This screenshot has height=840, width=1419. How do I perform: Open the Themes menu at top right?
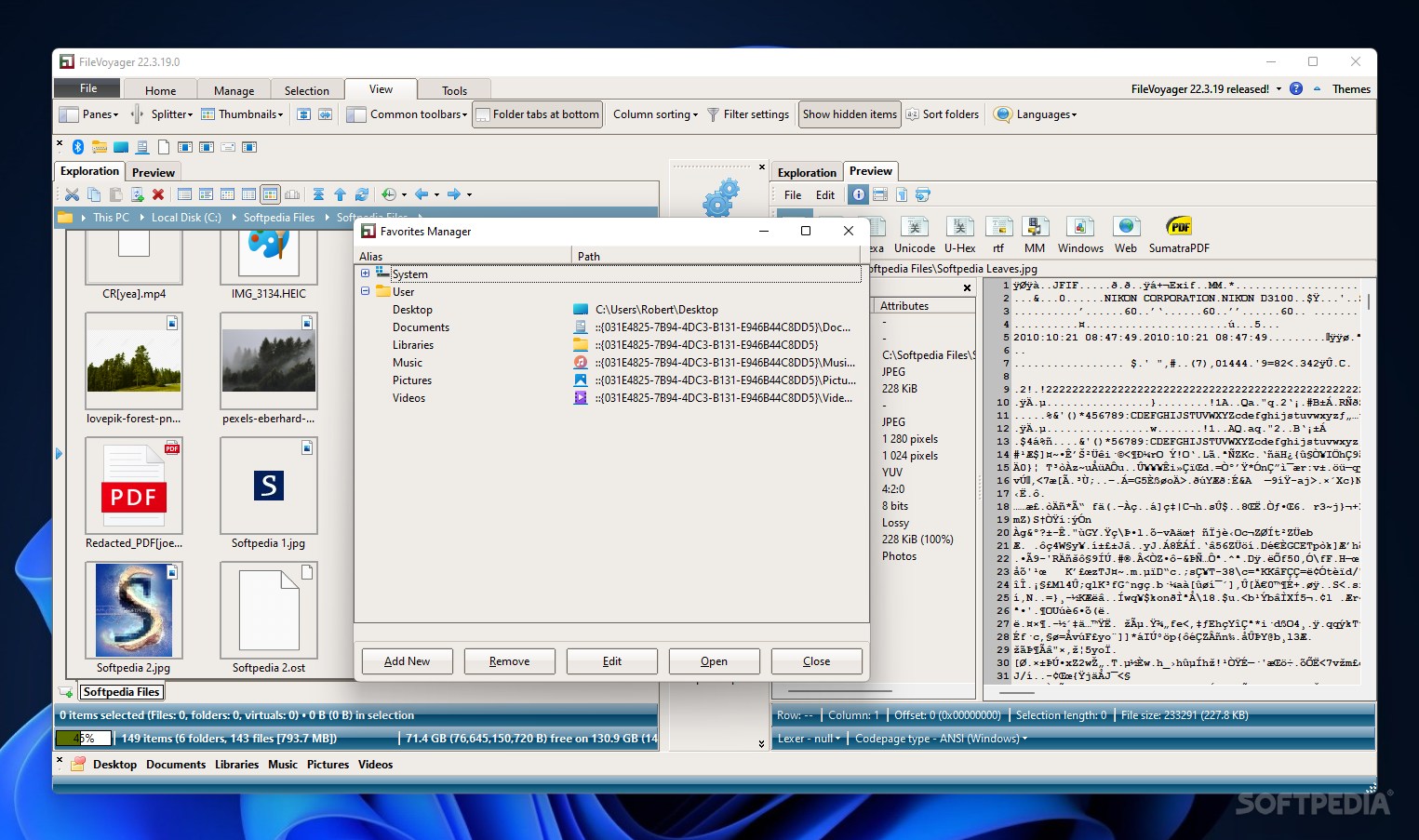[x=1351, y=89]
